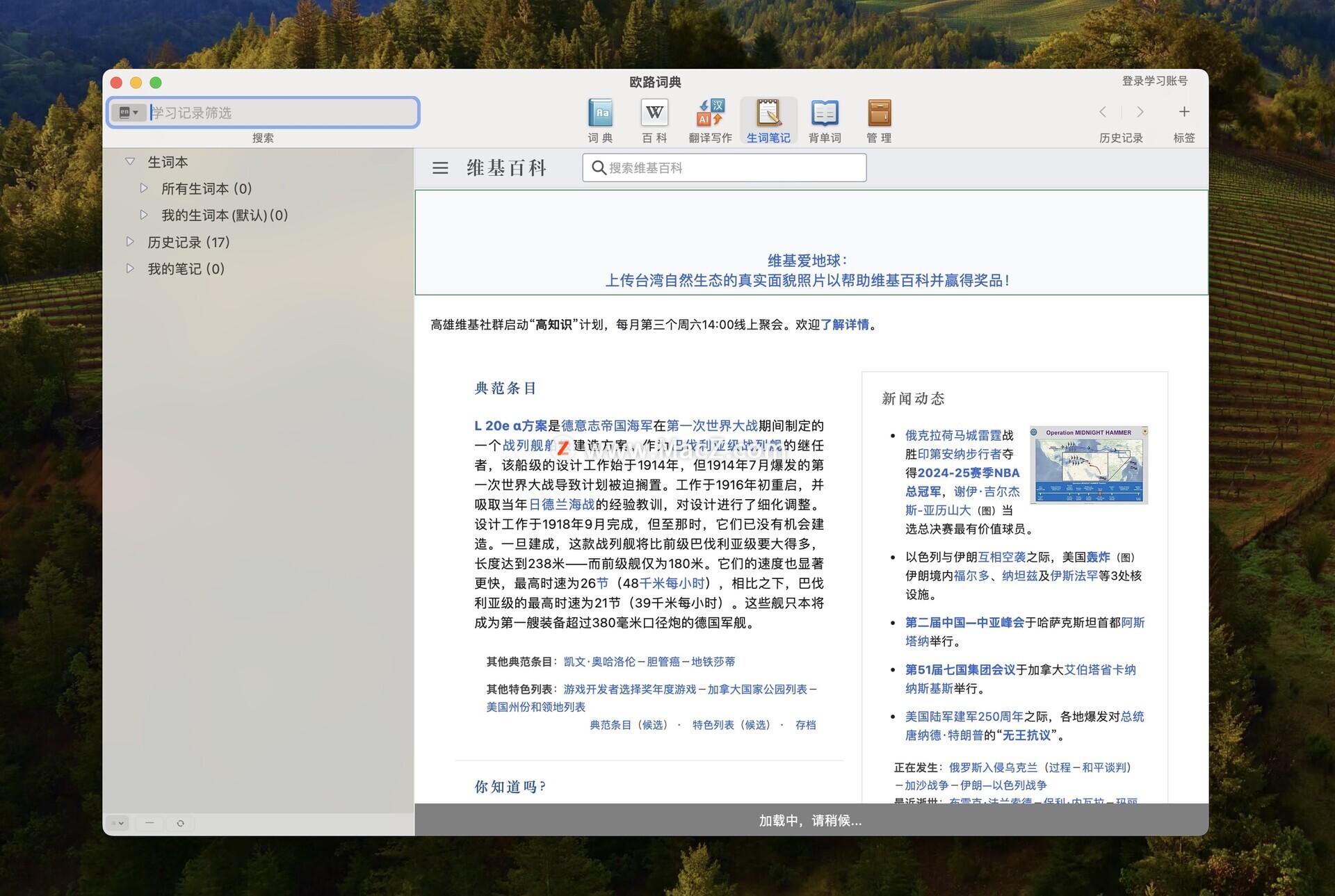Open the 无王抗议 link
The width and height of the screenshot is (1335, 896).
tap(1026, 735)
